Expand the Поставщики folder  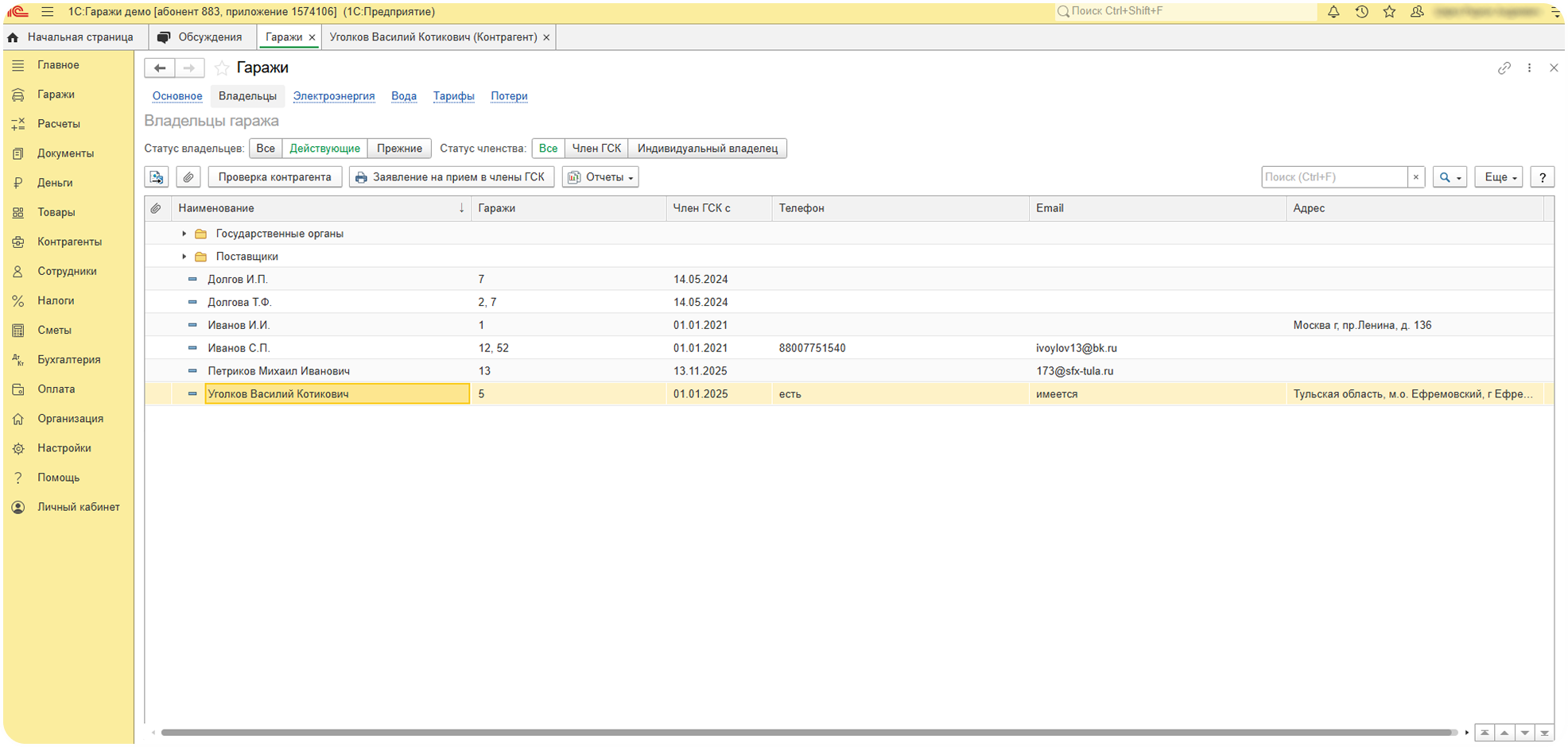(x=184, y=257)
